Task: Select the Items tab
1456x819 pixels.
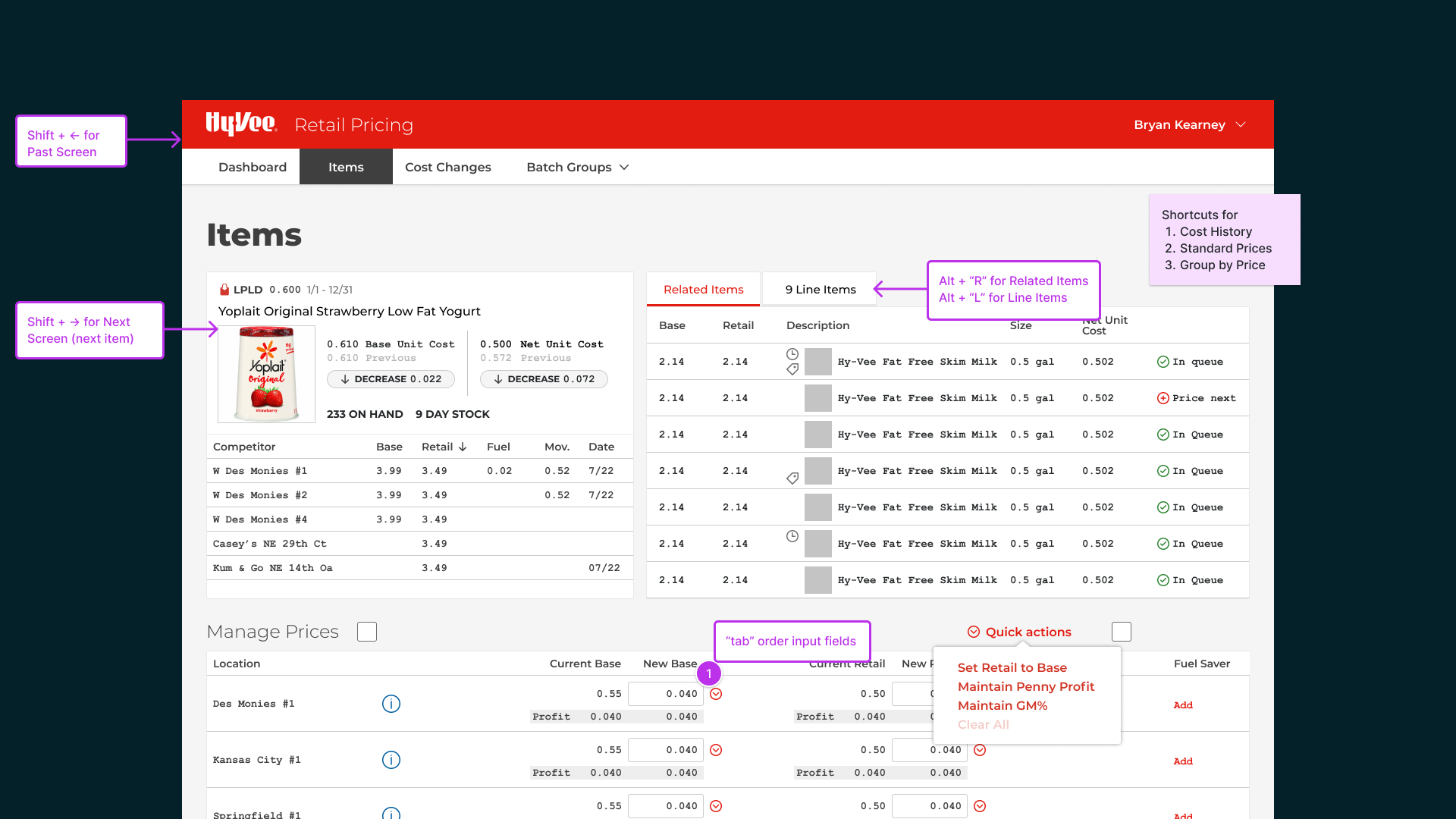Action: (x=346, y=167)
